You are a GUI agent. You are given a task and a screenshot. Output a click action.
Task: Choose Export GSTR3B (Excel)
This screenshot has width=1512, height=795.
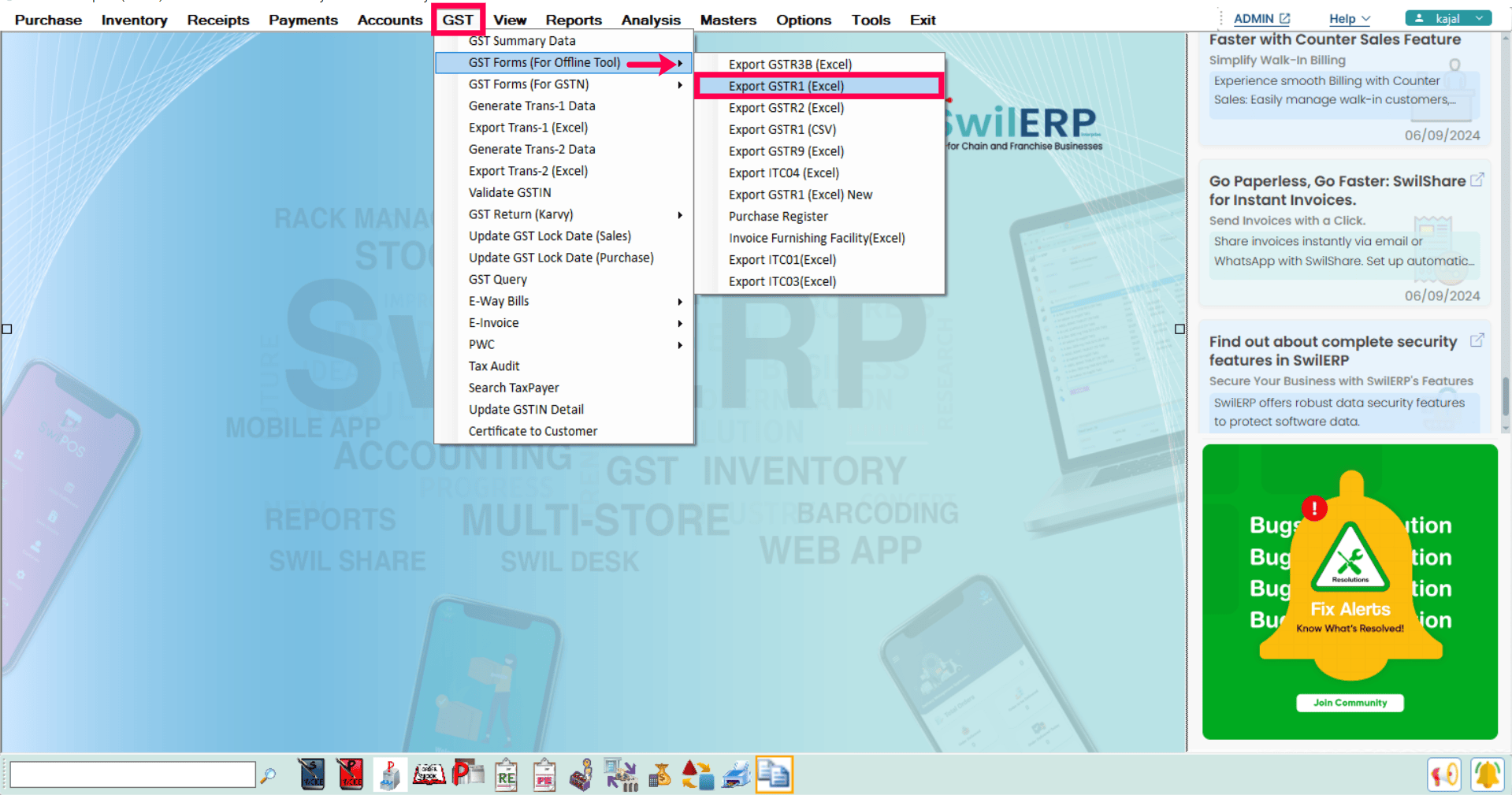pyautogui.click(x=819, y=65)
